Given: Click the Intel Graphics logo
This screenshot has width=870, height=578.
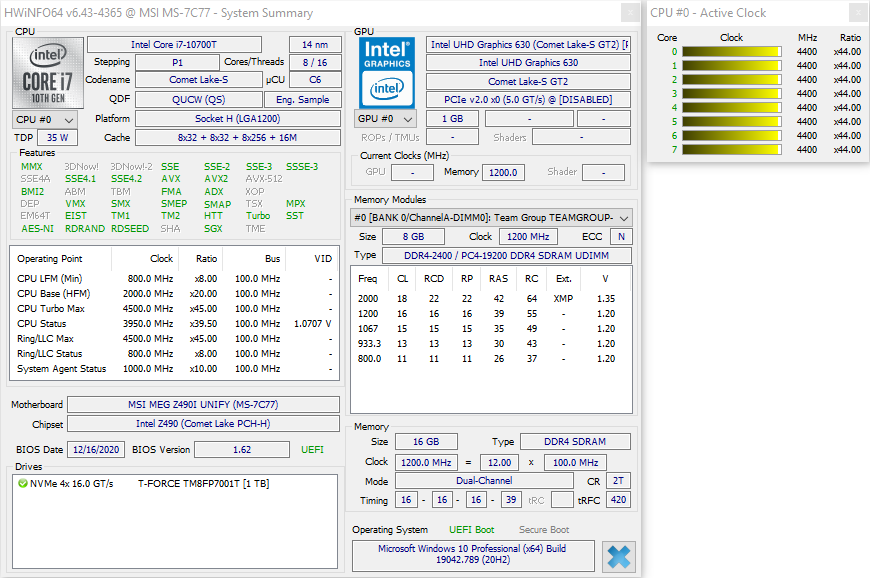Looking at the screenshot, I should pos(387,72).
